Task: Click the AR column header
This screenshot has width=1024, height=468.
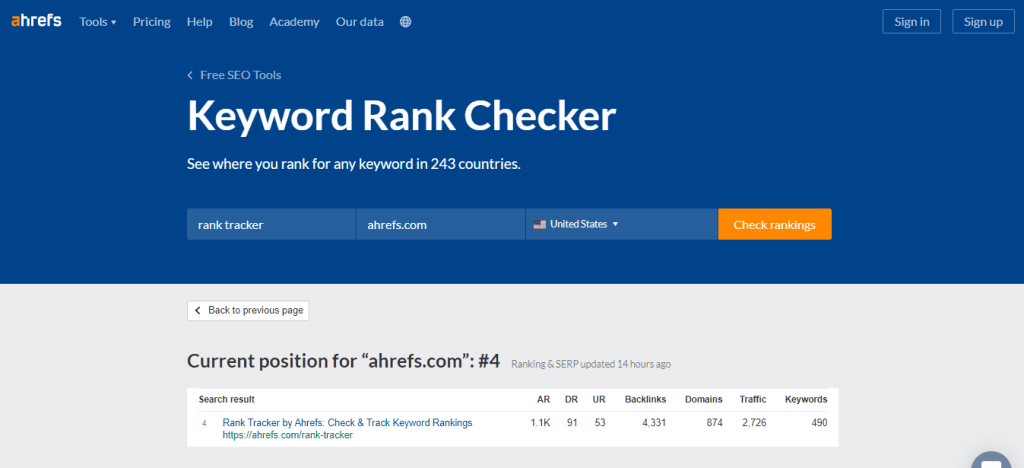Action: pyautogui.click(x=543, y=399)
